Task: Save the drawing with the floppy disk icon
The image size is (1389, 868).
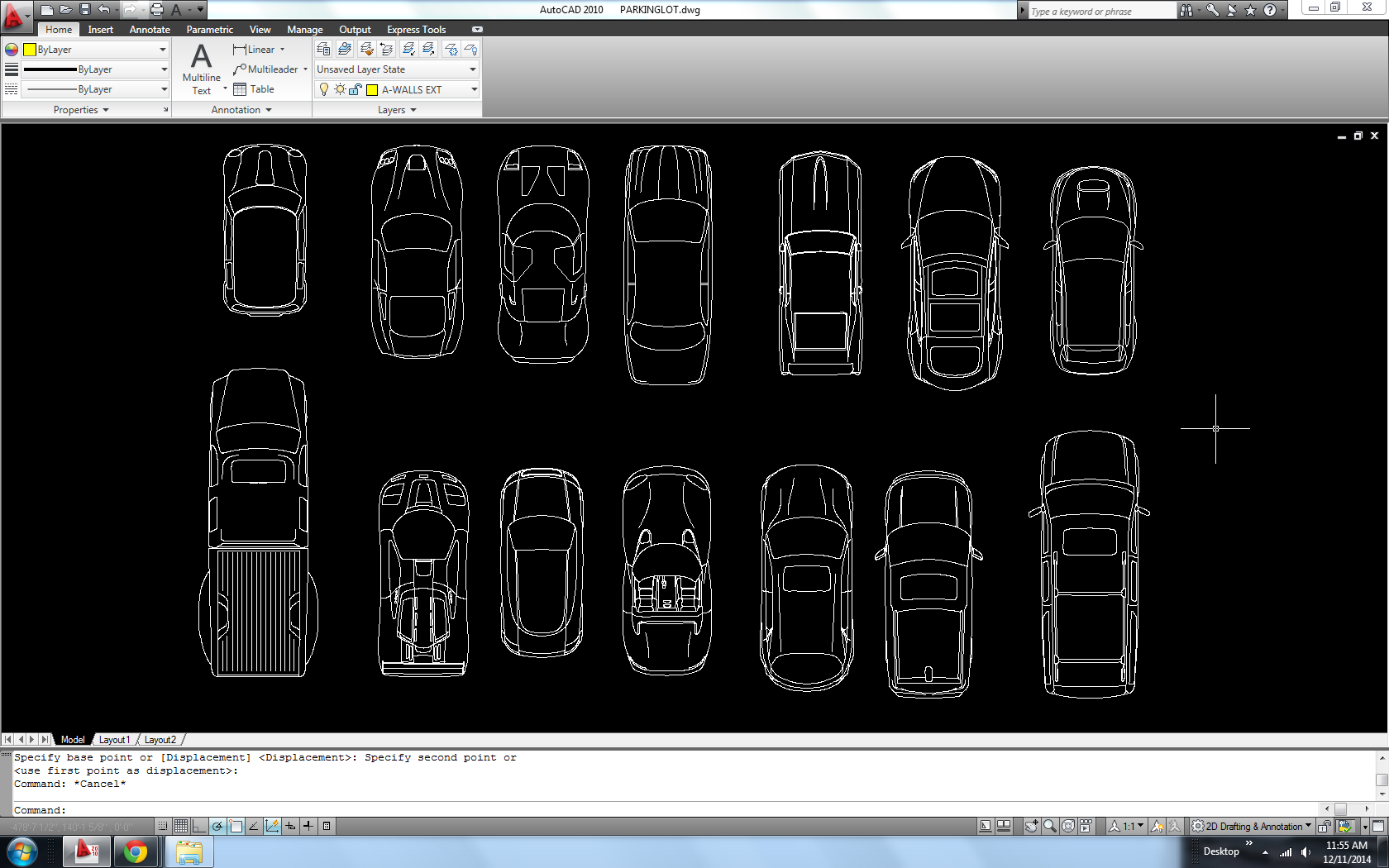Action: (84, 10)
